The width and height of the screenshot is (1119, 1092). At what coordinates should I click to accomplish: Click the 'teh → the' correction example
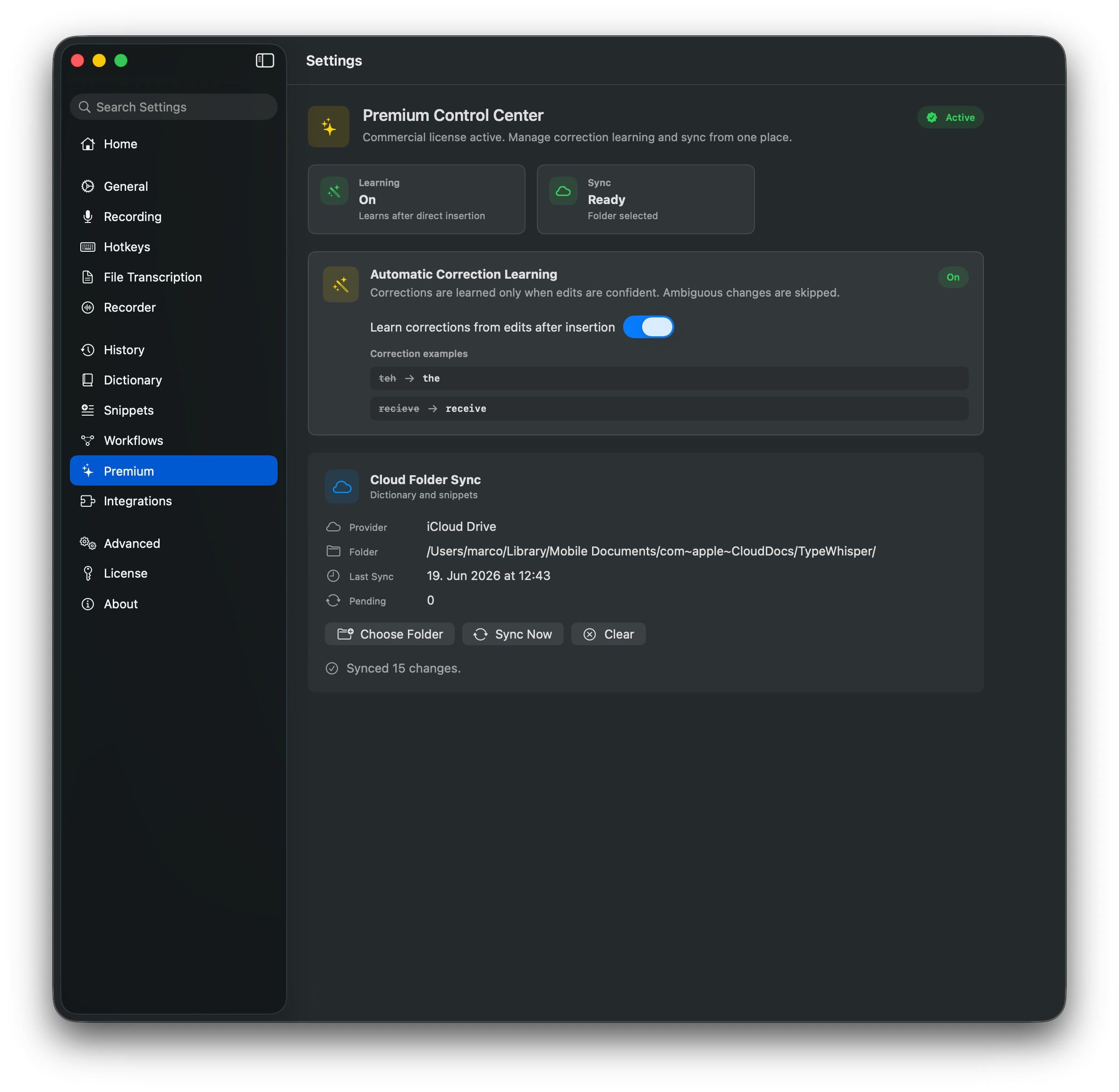pos(669,378)
